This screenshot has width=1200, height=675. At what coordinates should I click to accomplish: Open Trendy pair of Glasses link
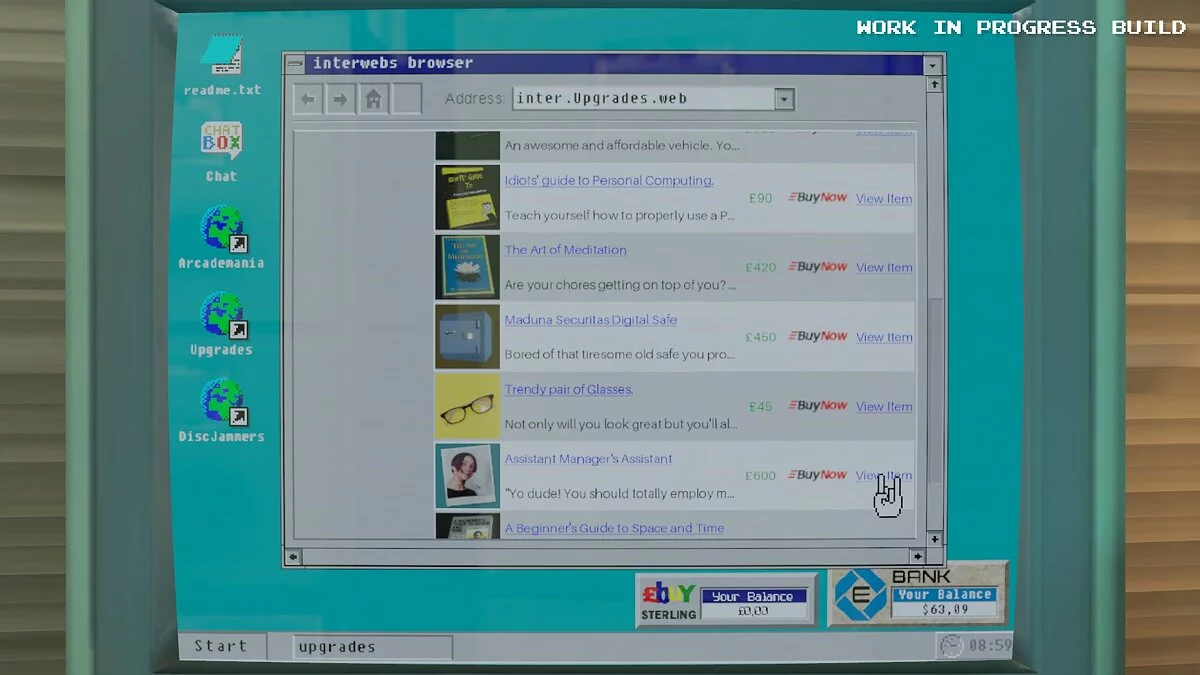[569, 389]
